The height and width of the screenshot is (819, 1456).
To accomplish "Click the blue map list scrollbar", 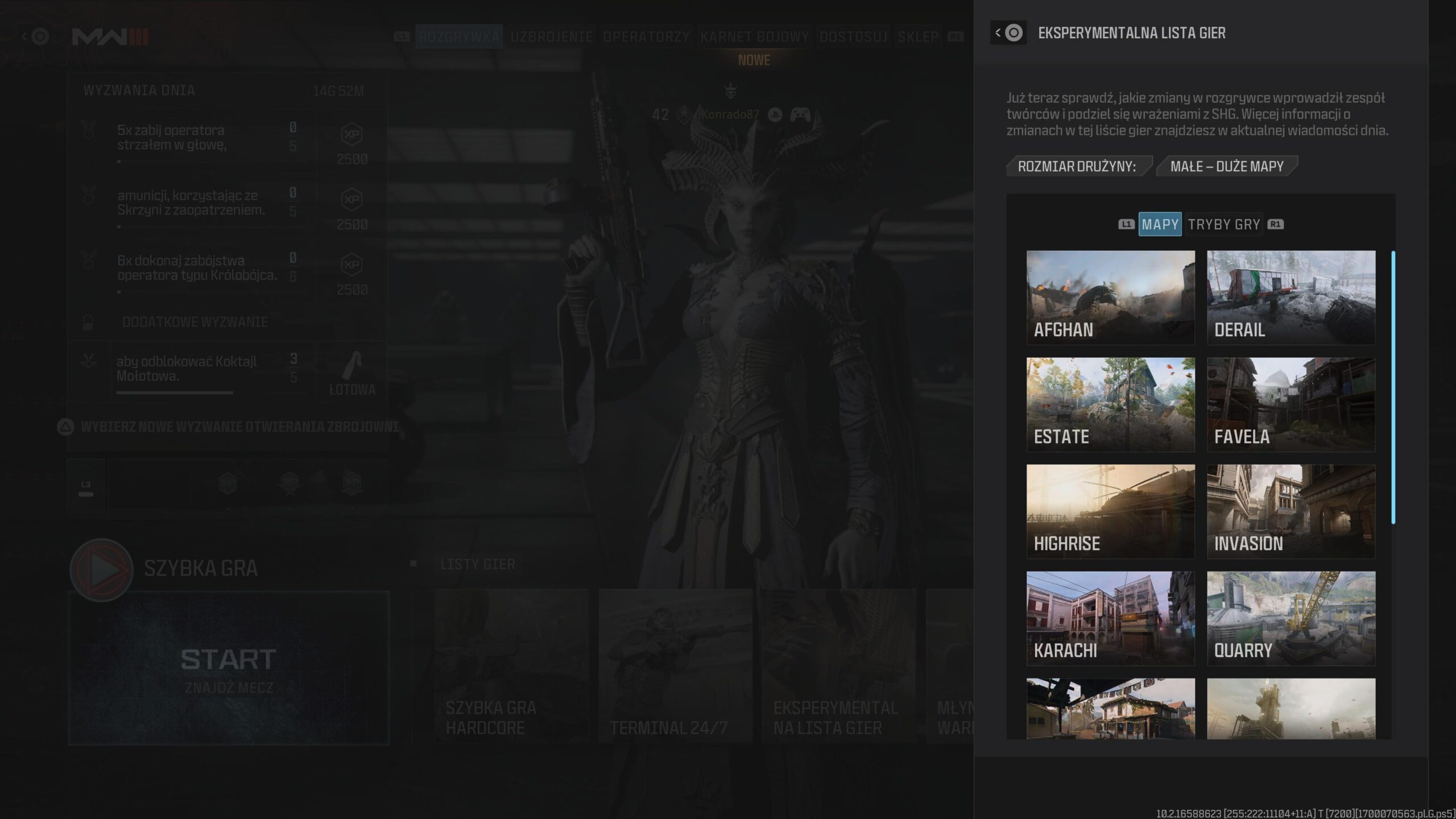I will click(1393, 387).
